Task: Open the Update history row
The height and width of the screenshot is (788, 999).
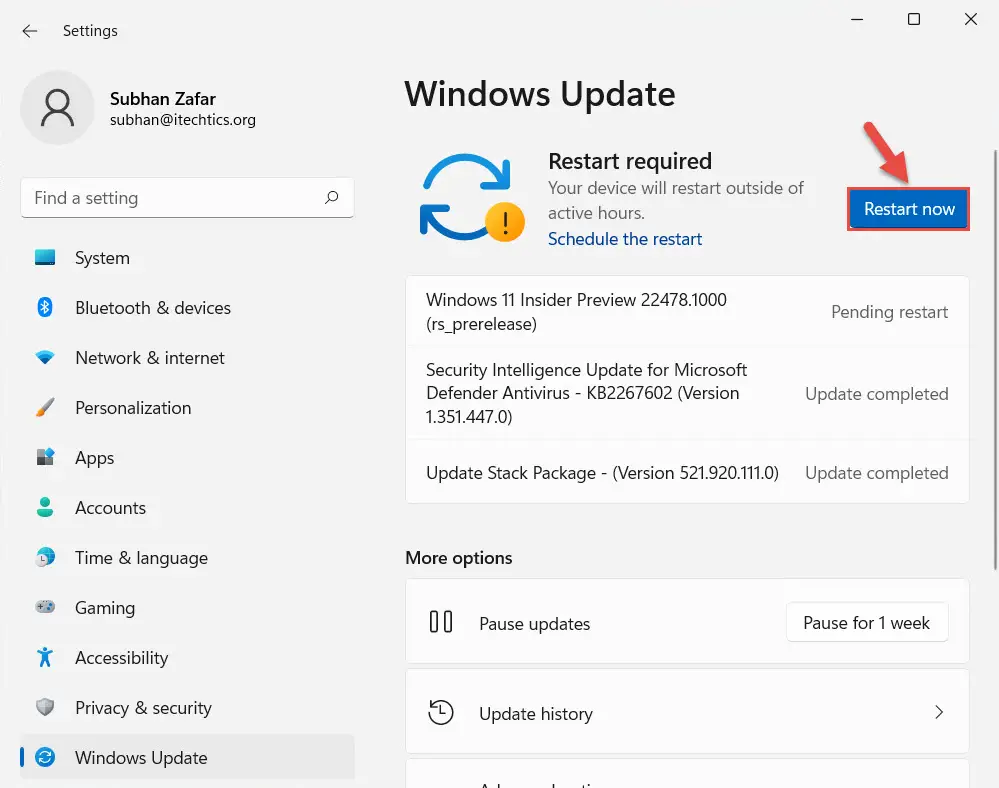Action: [x=687, y=712]
